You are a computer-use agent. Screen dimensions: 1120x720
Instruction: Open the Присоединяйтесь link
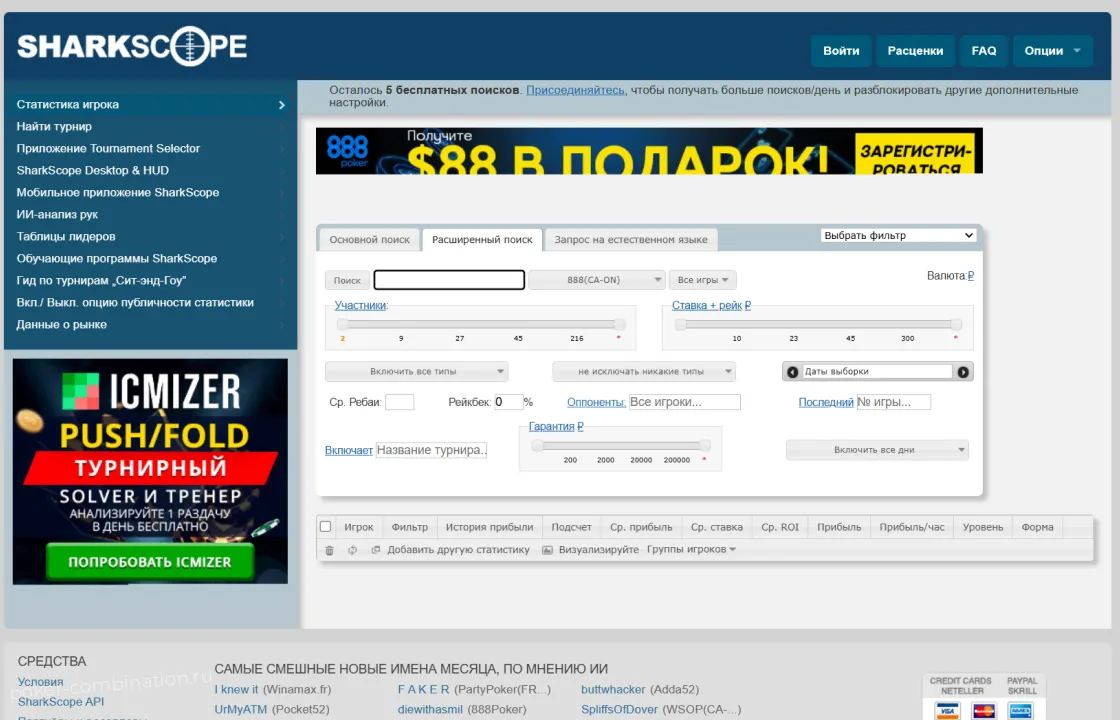point(575,89)
